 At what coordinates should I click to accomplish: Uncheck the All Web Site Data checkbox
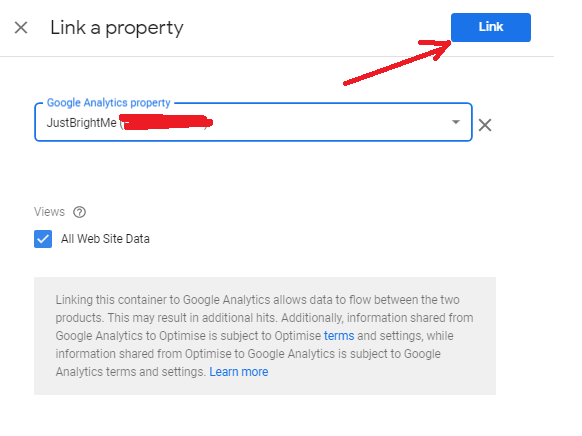pyautogui.click(x=43, y=239)
